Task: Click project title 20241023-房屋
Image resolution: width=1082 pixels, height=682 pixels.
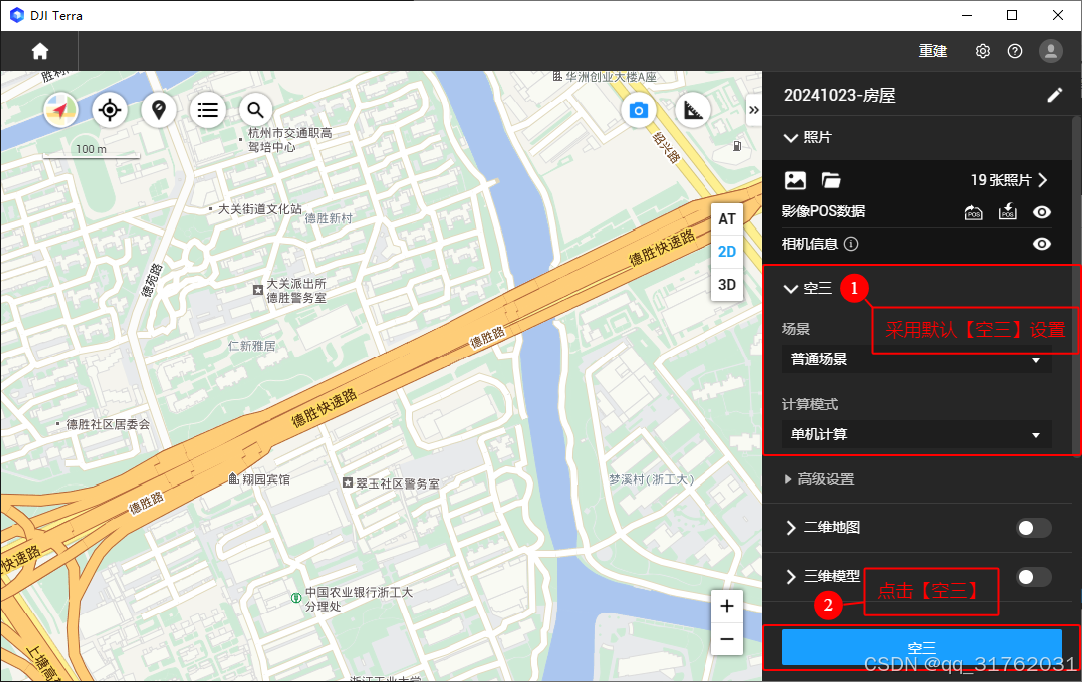Action: click(x=840, y=95)
